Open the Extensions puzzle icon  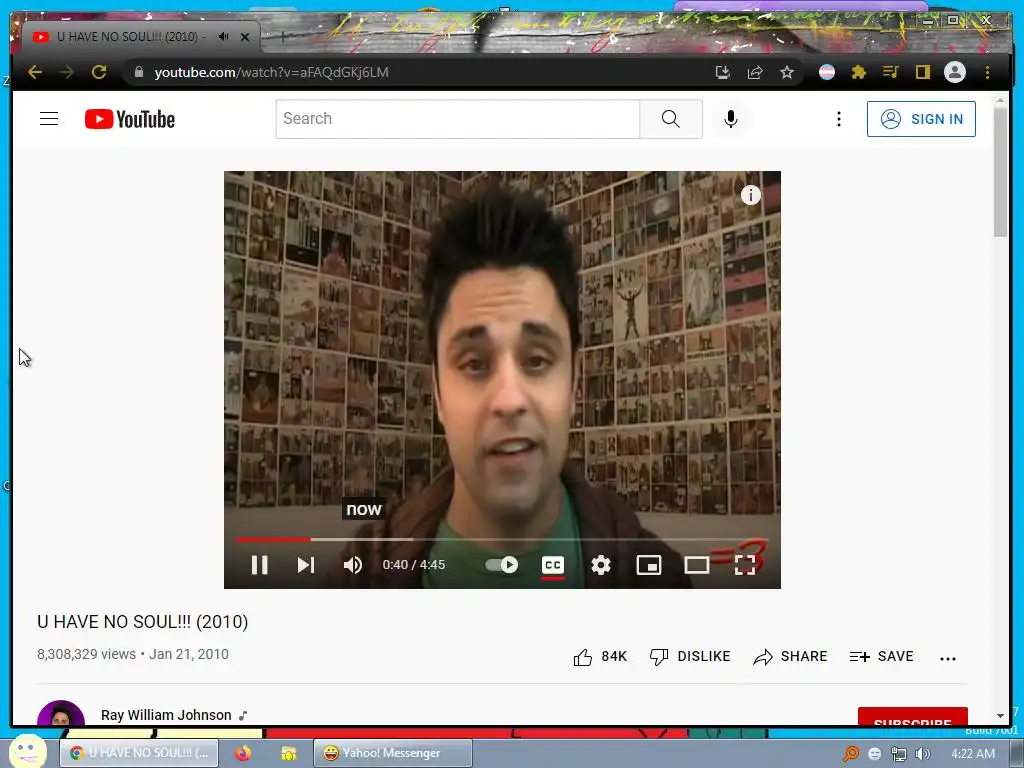pyautogui.click(x=859, y=72)
